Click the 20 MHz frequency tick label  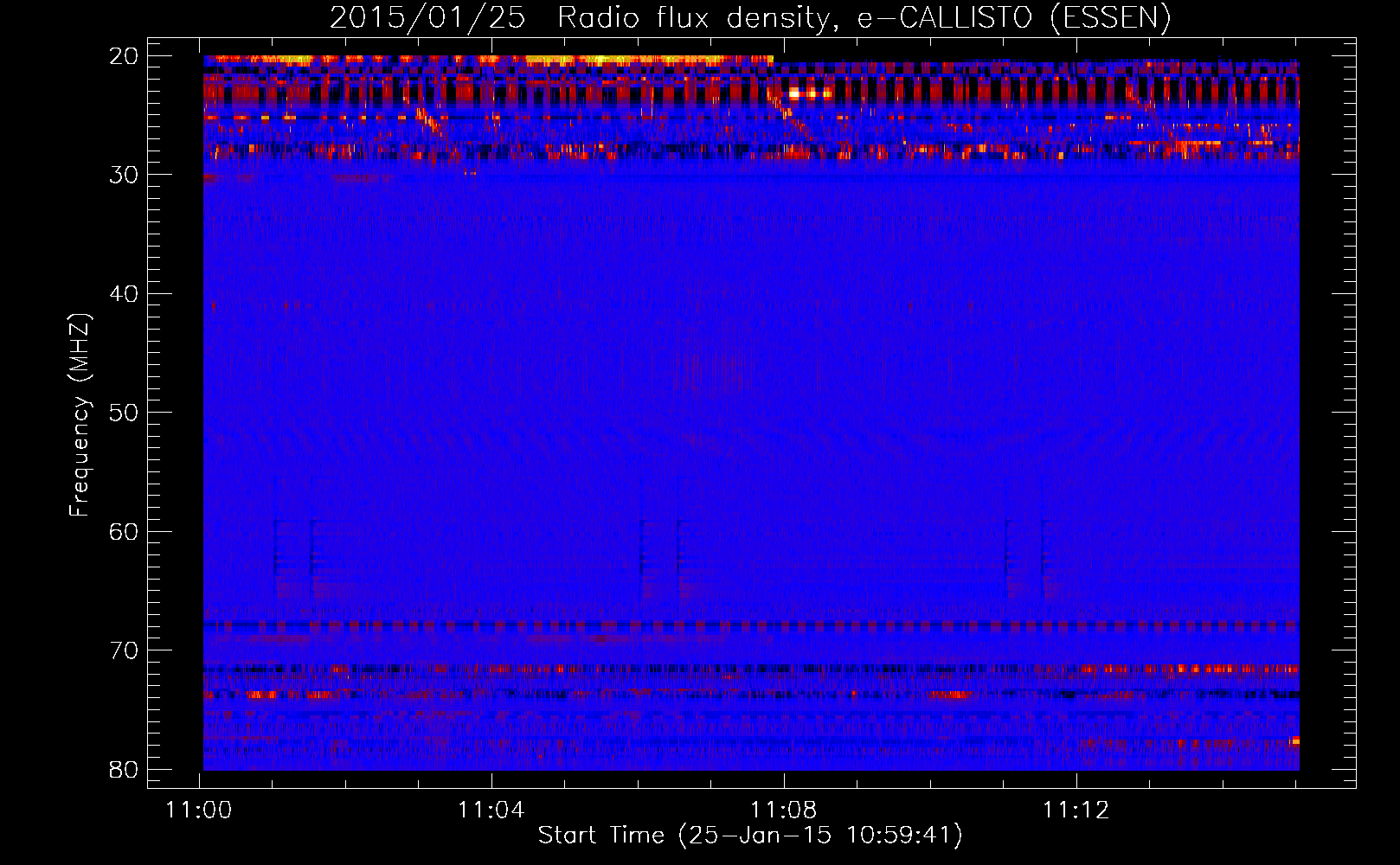[x=125, y=56]
